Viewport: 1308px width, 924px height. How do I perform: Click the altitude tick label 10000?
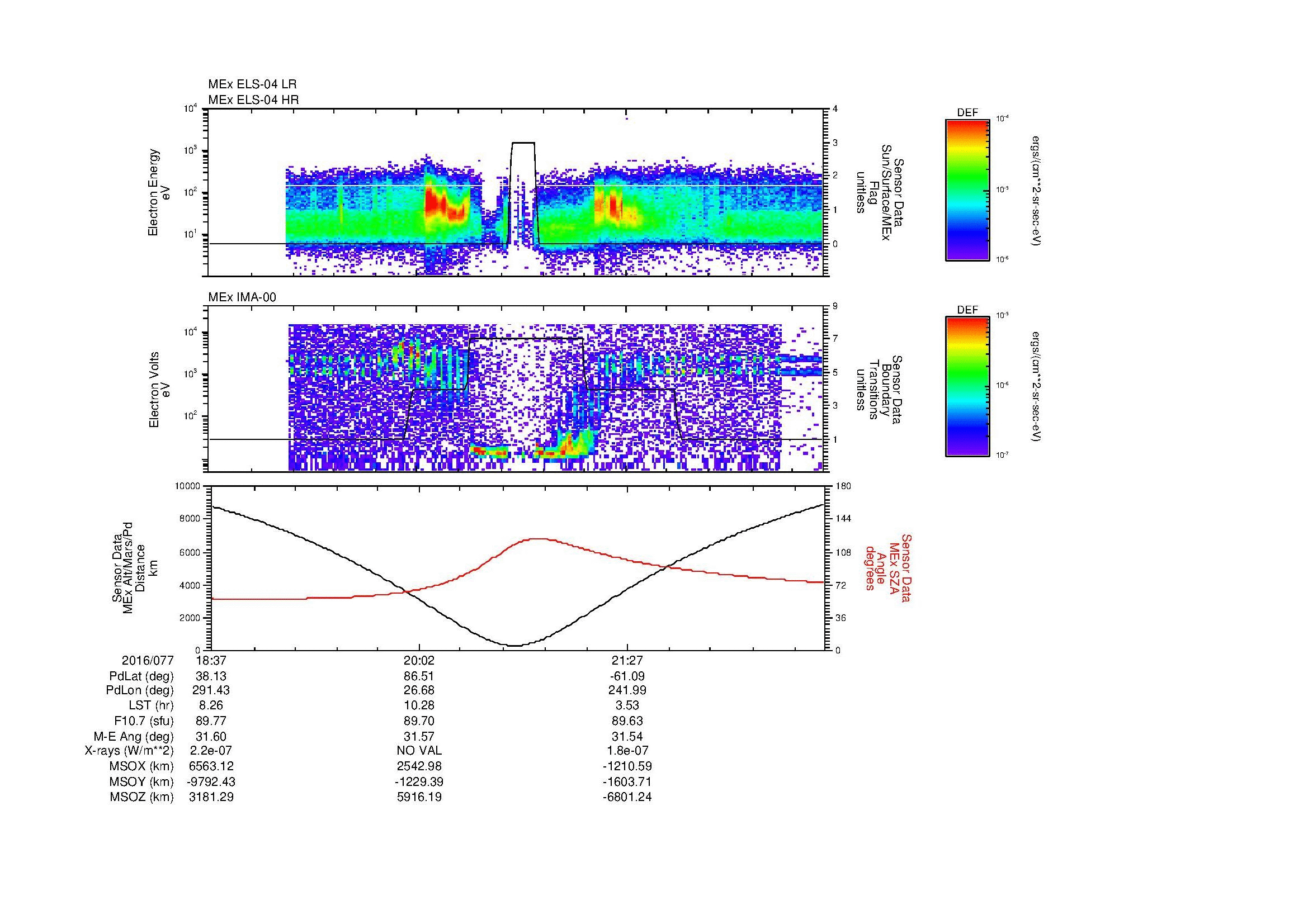(187, 486)
